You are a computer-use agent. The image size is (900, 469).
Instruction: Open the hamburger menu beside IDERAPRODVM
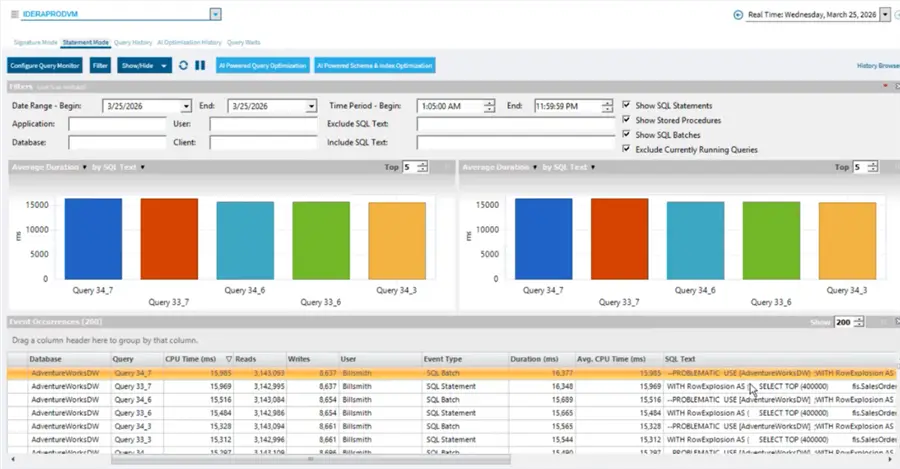14,14
